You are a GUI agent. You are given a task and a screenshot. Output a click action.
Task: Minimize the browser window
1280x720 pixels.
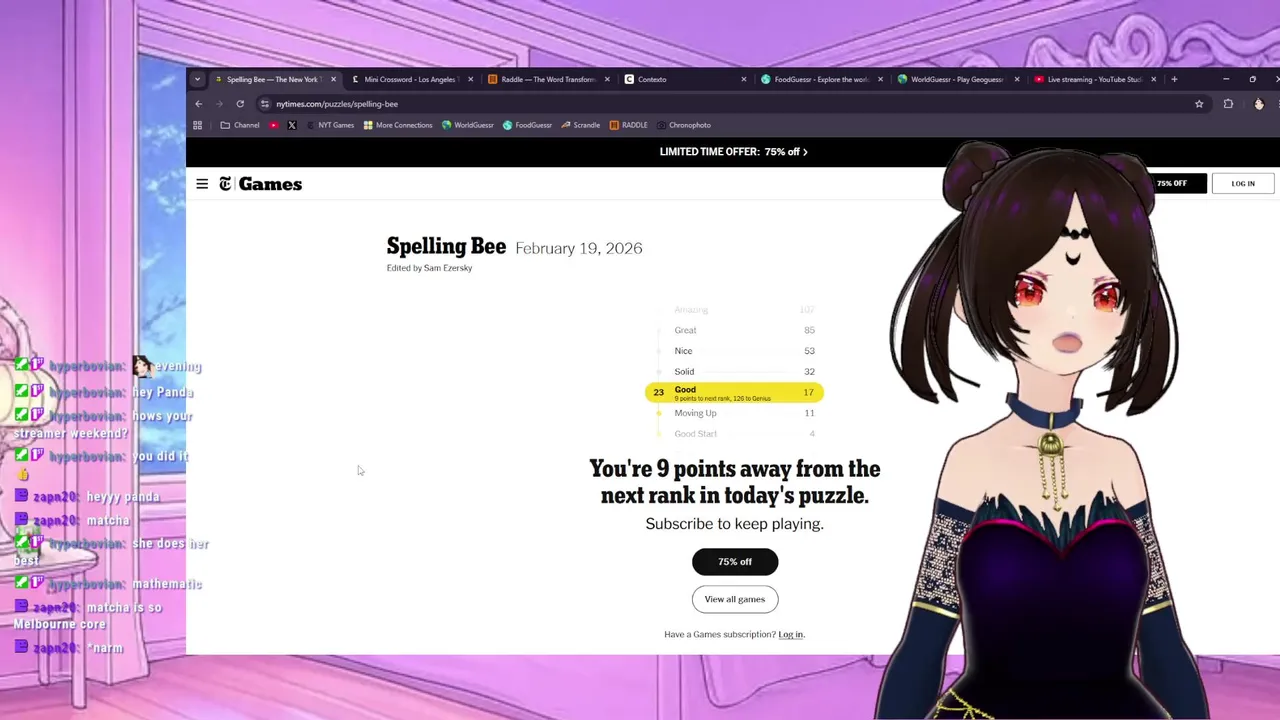click(x=1226, y=79)
